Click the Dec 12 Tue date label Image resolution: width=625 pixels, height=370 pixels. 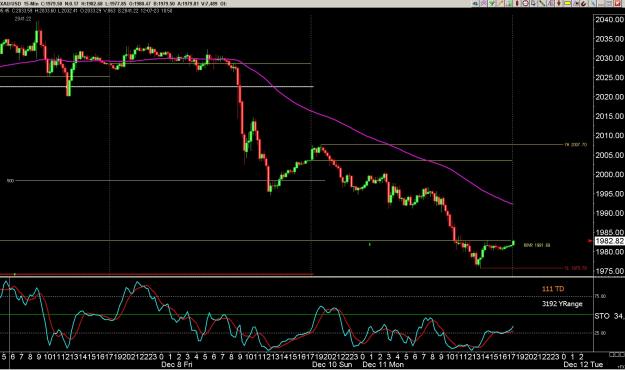pos(583,364)
